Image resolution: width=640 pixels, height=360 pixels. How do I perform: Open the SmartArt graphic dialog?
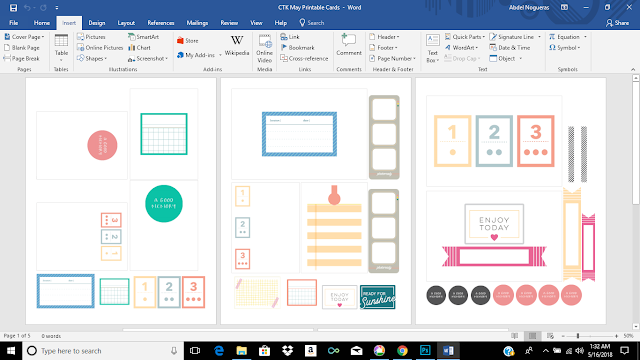tap(143, 37)
